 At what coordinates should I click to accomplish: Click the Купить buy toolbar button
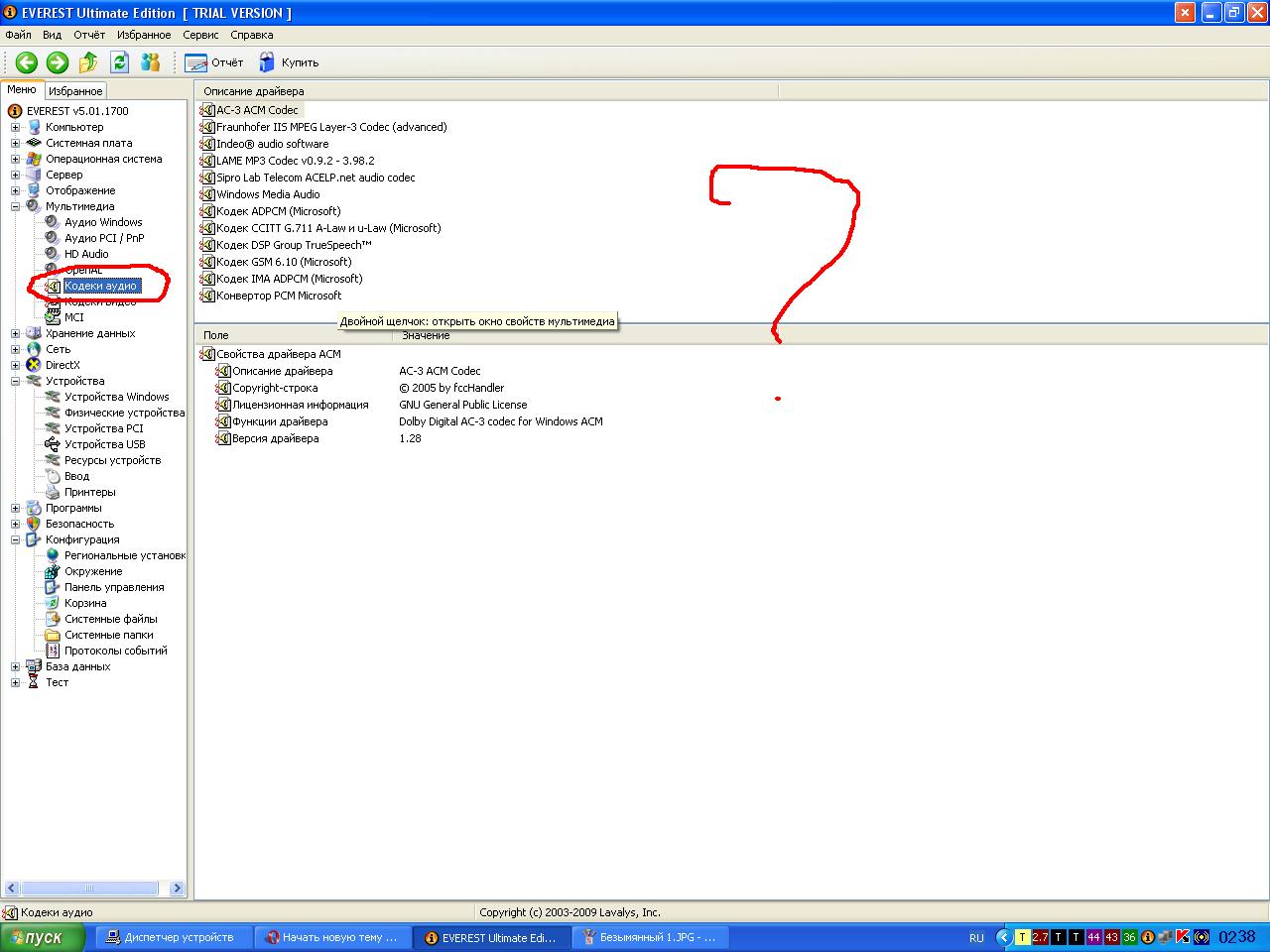tap(289, 62)
